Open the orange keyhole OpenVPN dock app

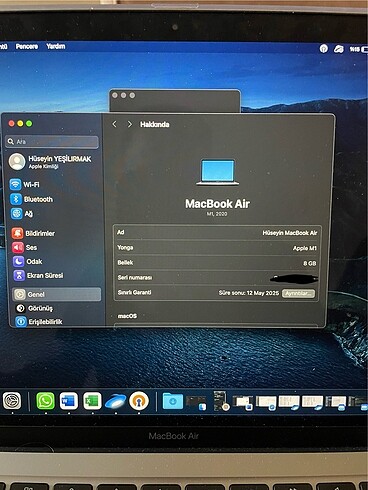coord(139,401)
